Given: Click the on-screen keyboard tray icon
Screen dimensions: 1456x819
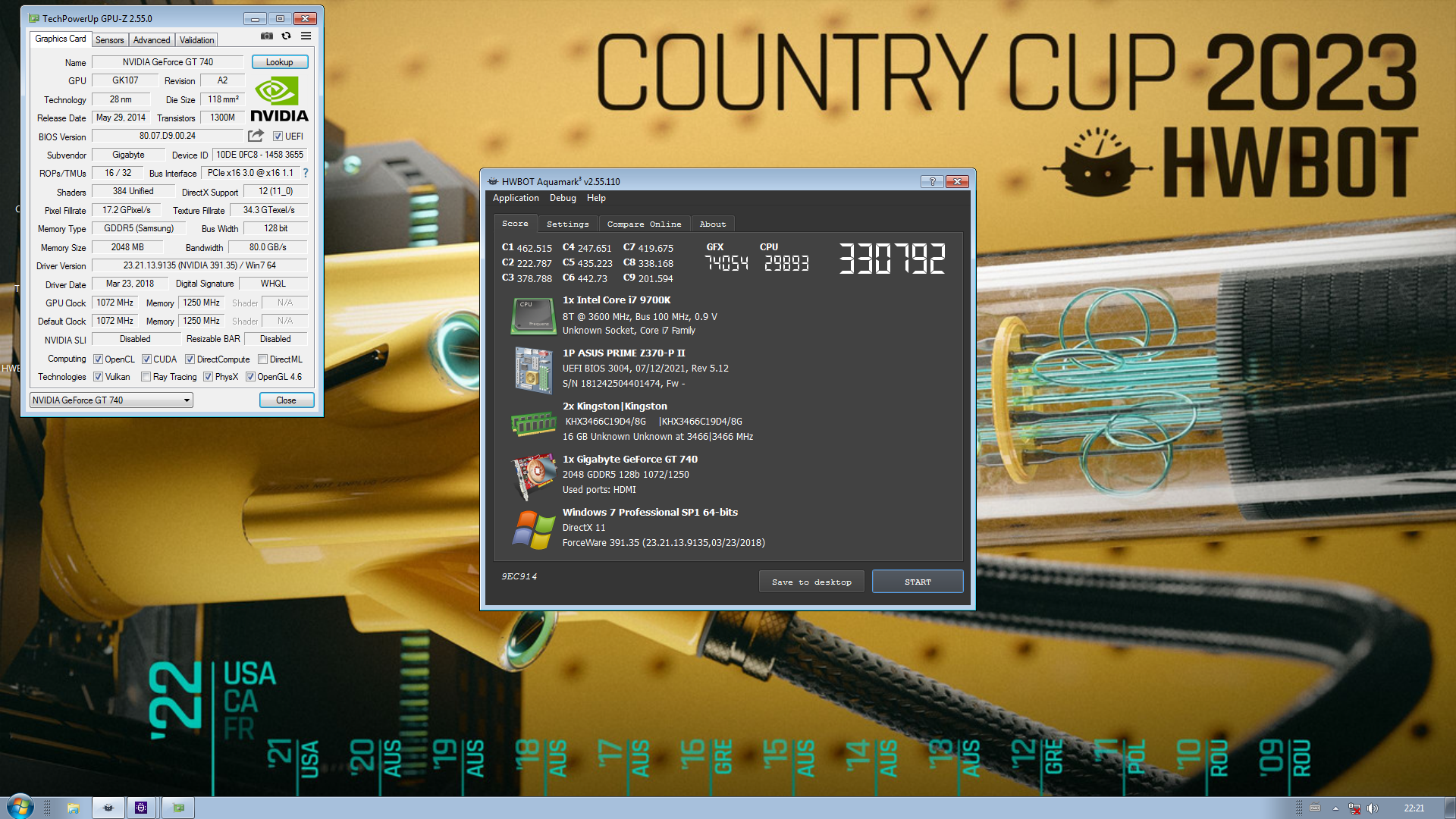Looking at the screenshot, I should [1316, 808].
